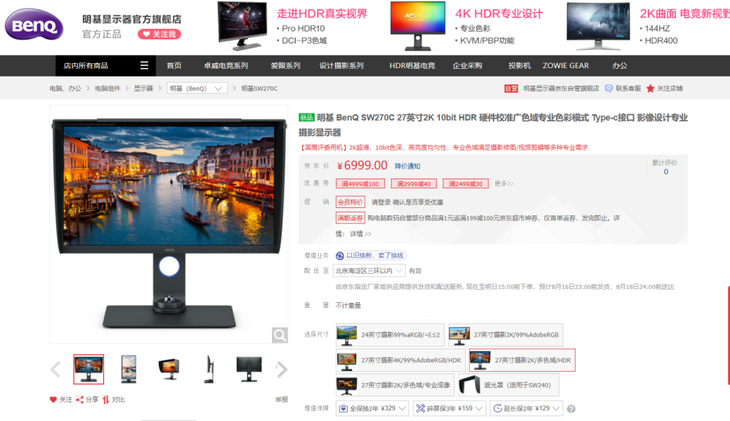Select the portrait-orientation monitor thumbnail

128,369
